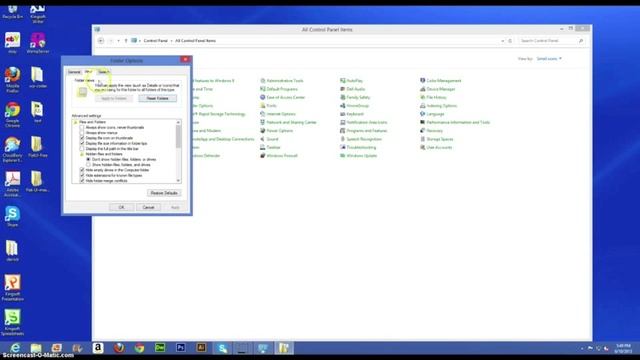Check Always show menus option
This screenshot has height=360, width=640.
pos(82,133)
